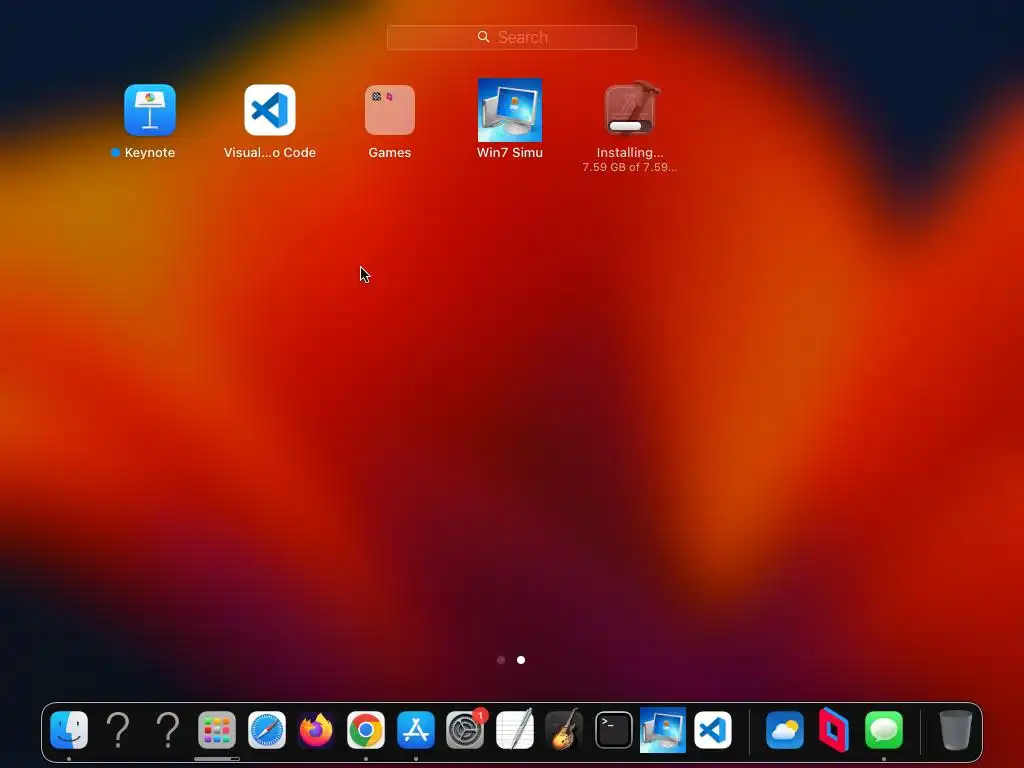Launch Visual Studio Code from Launchpad
The height and width of the screenshot is (768, 1024).
pyautogui.click(x=270, y=110)
